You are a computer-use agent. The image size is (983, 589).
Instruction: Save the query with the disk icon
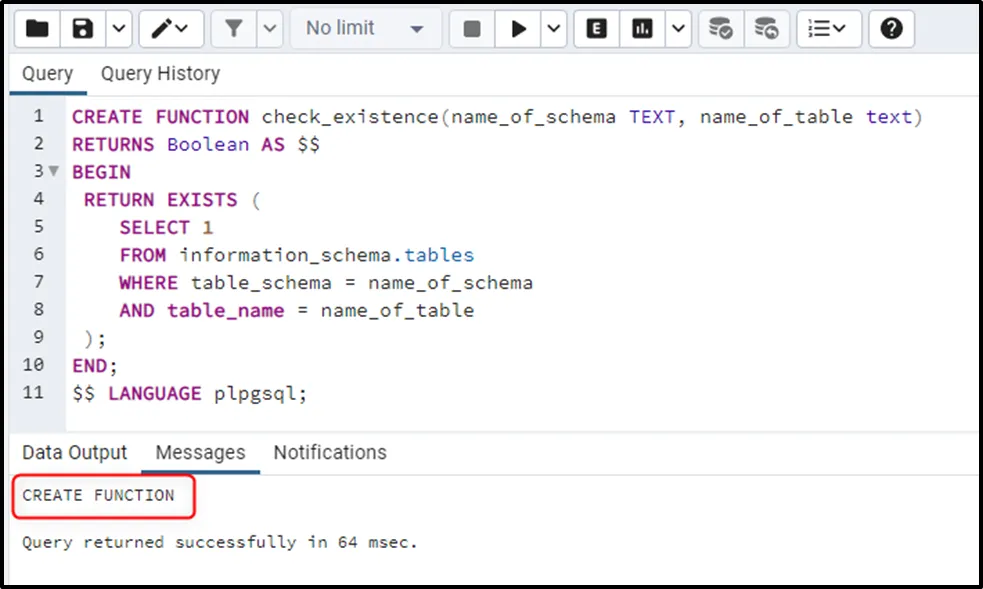pos(83,29)
